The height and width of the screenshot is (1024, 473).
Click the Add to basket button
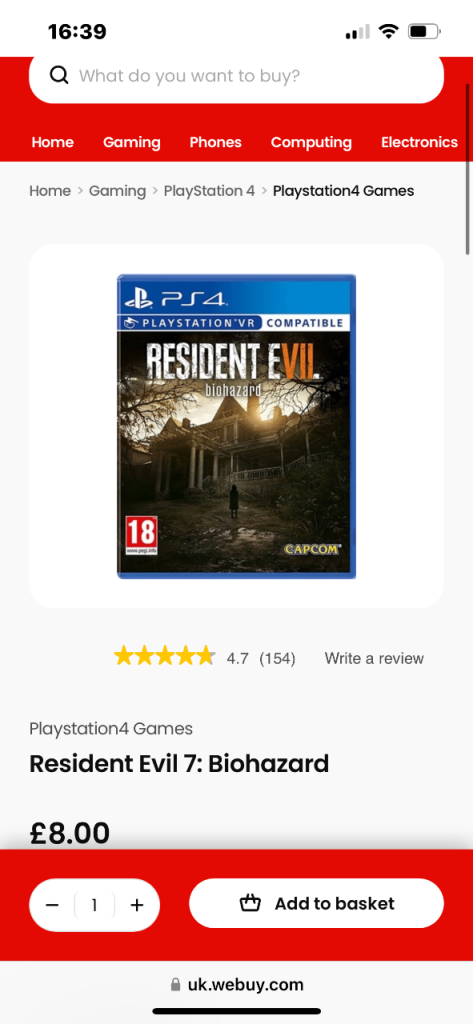coord(316,903)
